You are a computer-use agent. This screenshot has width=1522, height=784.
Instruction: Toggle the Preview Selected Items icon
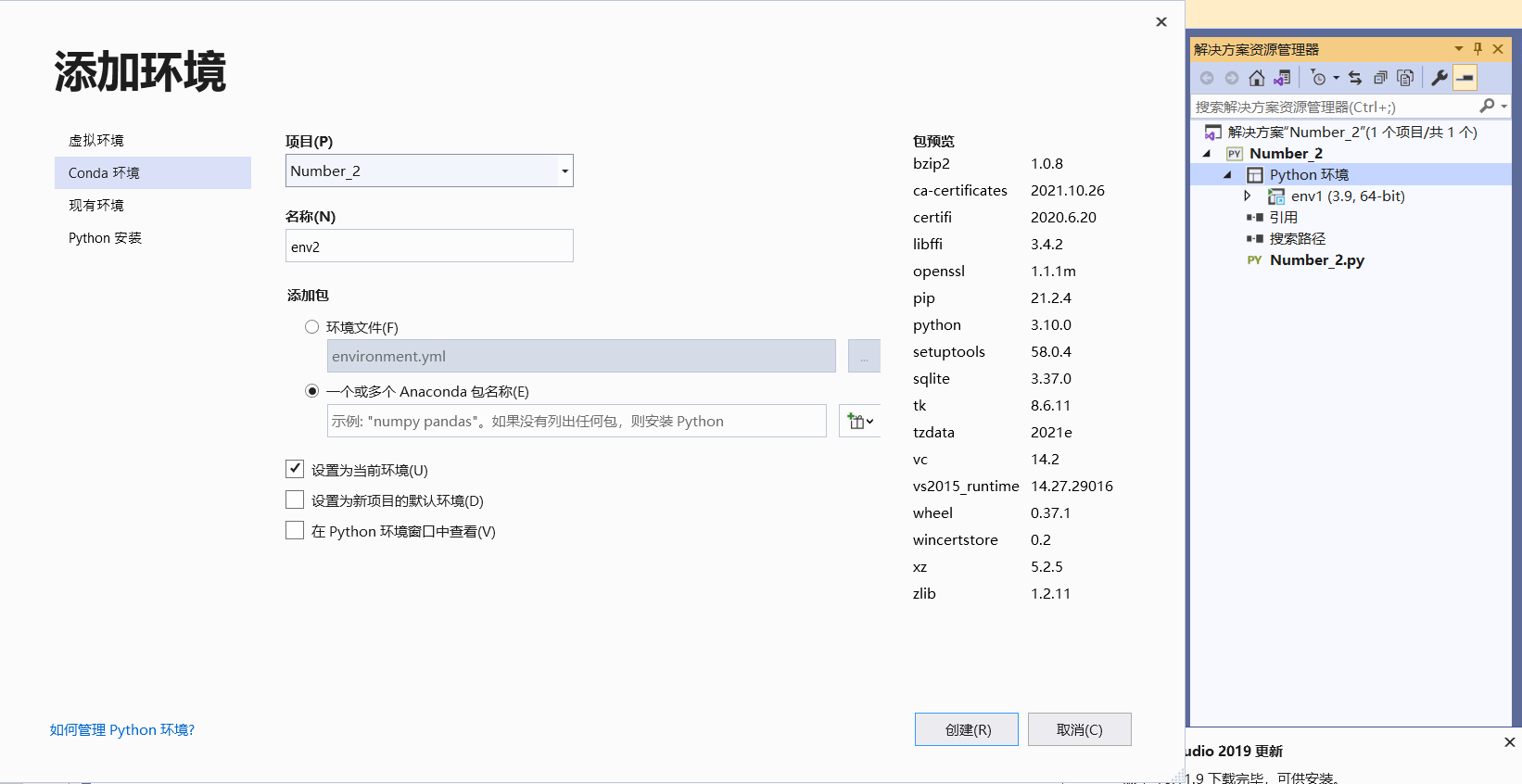[x=1465, y=78]
